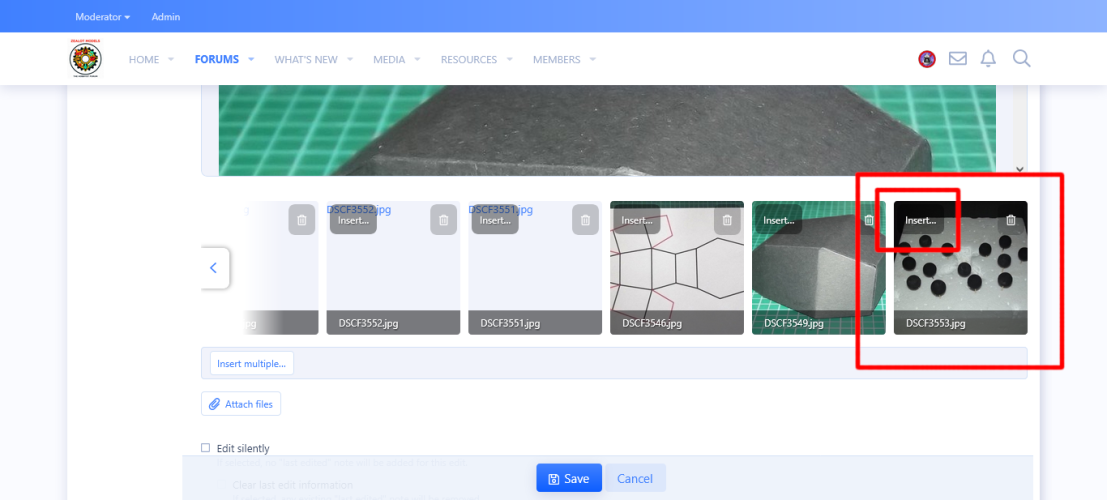Image resolution: width=1107 pixels, height=500 pixels.
Task: Click Insert on DSCF3551.jpg attachment
Action: click(495, 220)
